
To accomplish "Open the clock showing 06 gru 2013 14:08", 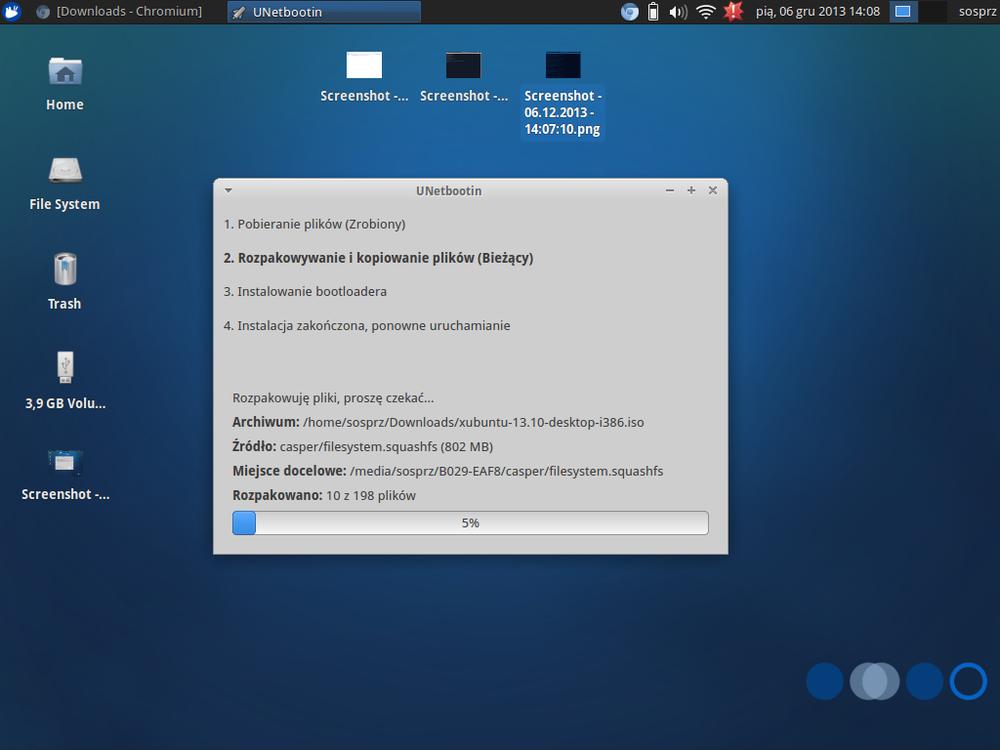I will pos(818,11).
